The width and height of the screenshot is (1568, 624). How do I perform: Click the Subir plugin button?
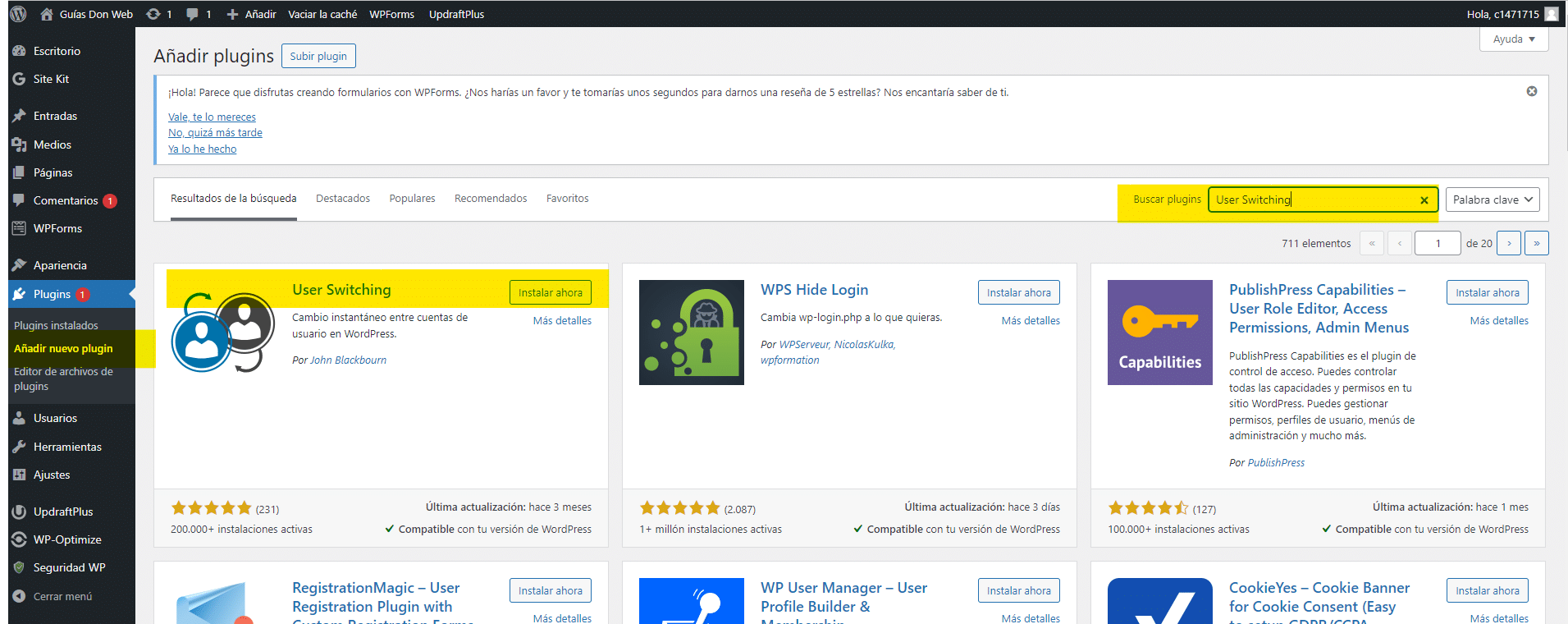pos(318,56)
